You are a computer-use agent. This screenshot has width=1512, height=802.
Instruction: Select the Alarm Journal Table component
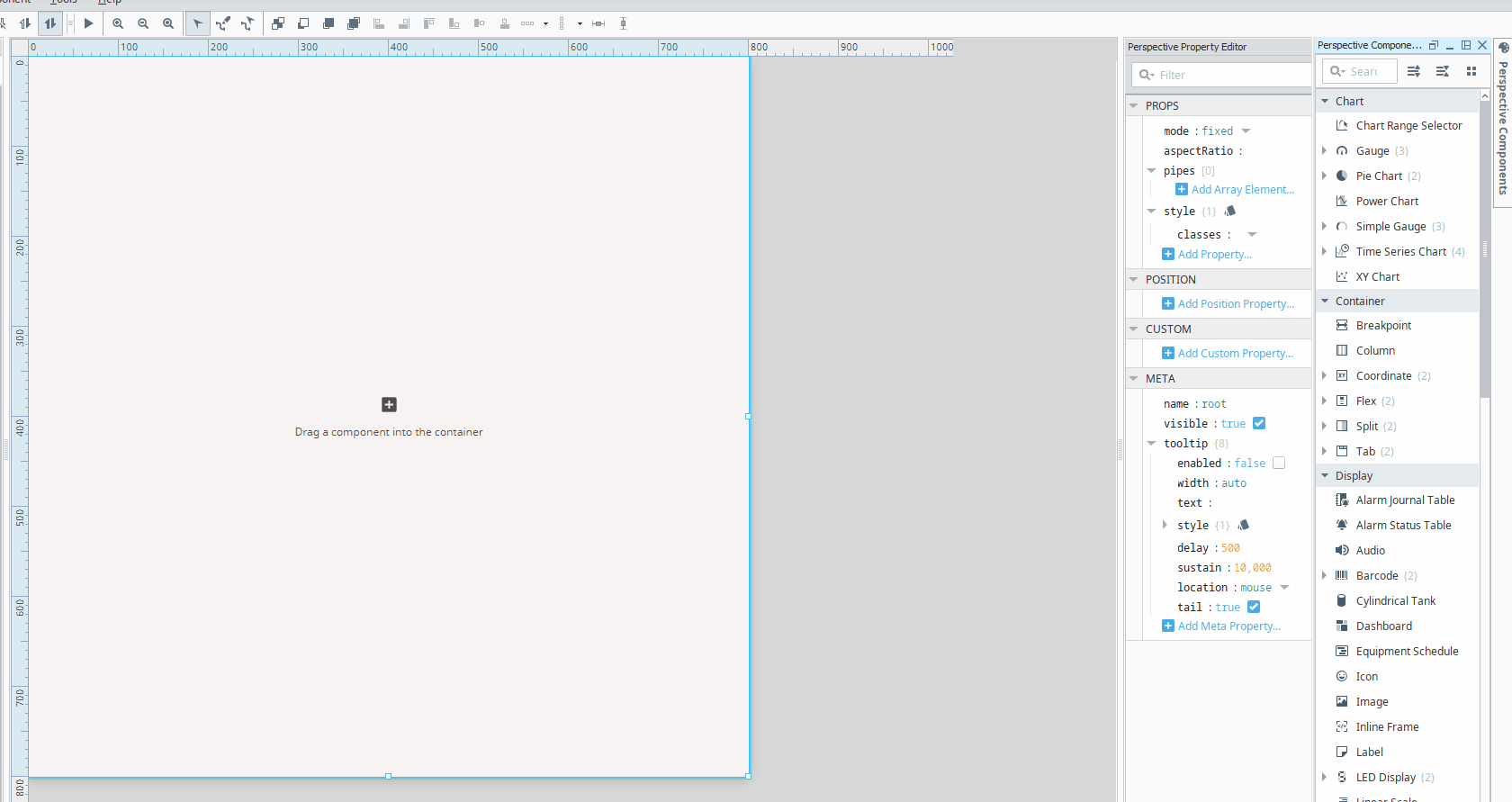1405,500
